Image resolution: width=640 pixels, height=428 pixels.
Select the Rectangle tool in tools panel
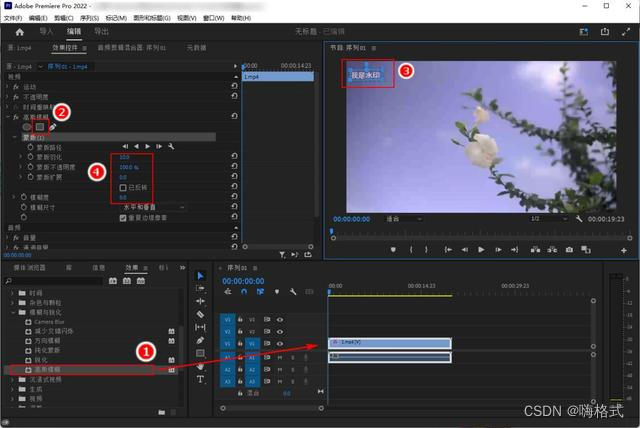[200, 353]
